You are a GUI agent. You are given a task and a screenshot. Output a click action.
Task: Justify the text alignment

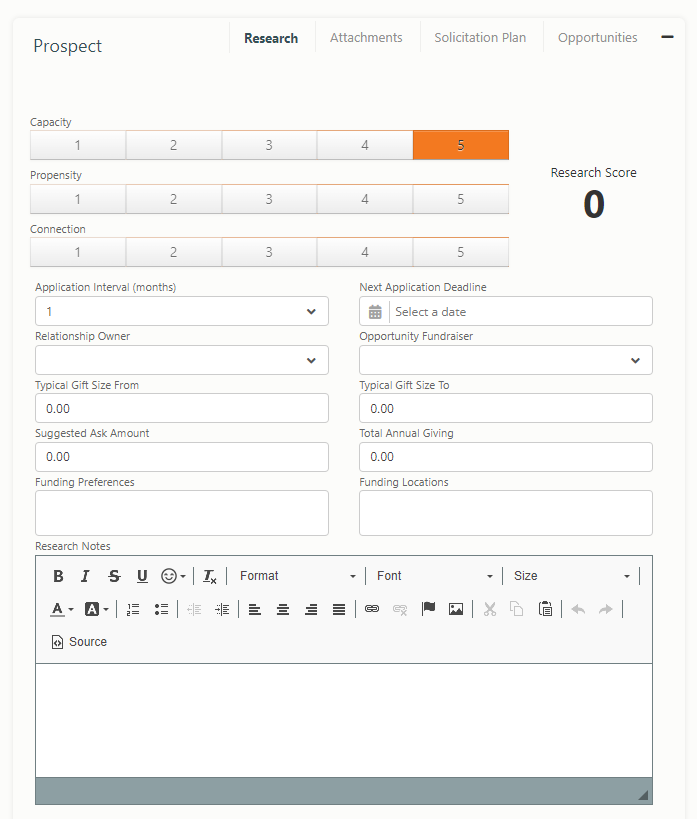tap(339, 609)
